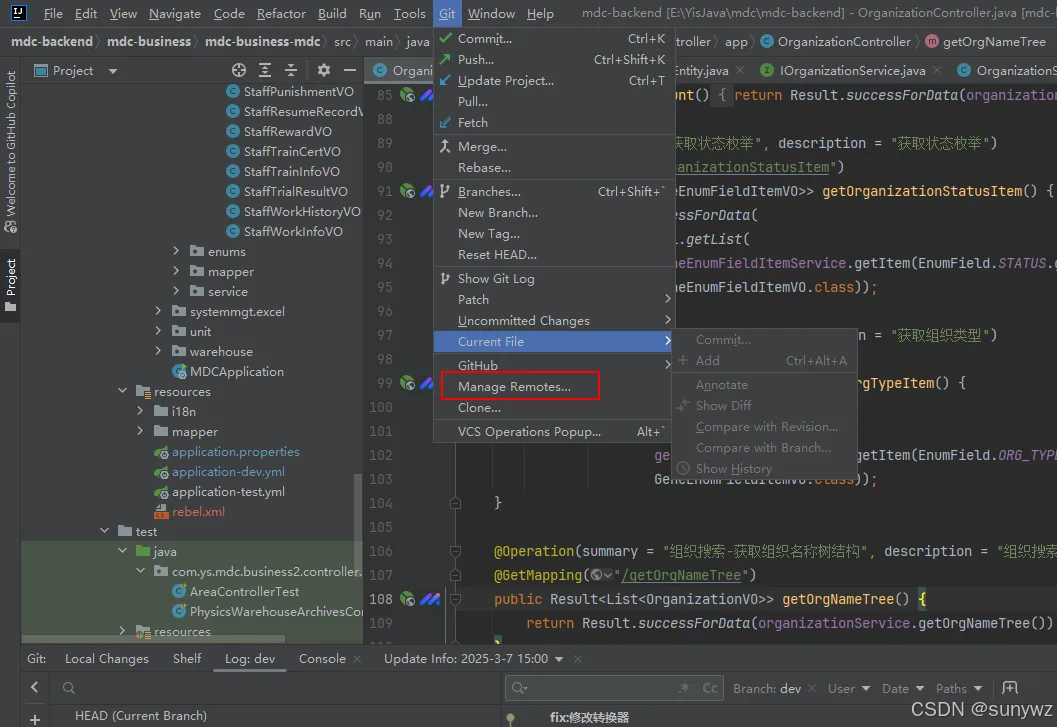Click the IntelliJ IDEA logo icon
Image resolution: width=1057 pixels, height=727 pixels.
[x=18, y=12]
